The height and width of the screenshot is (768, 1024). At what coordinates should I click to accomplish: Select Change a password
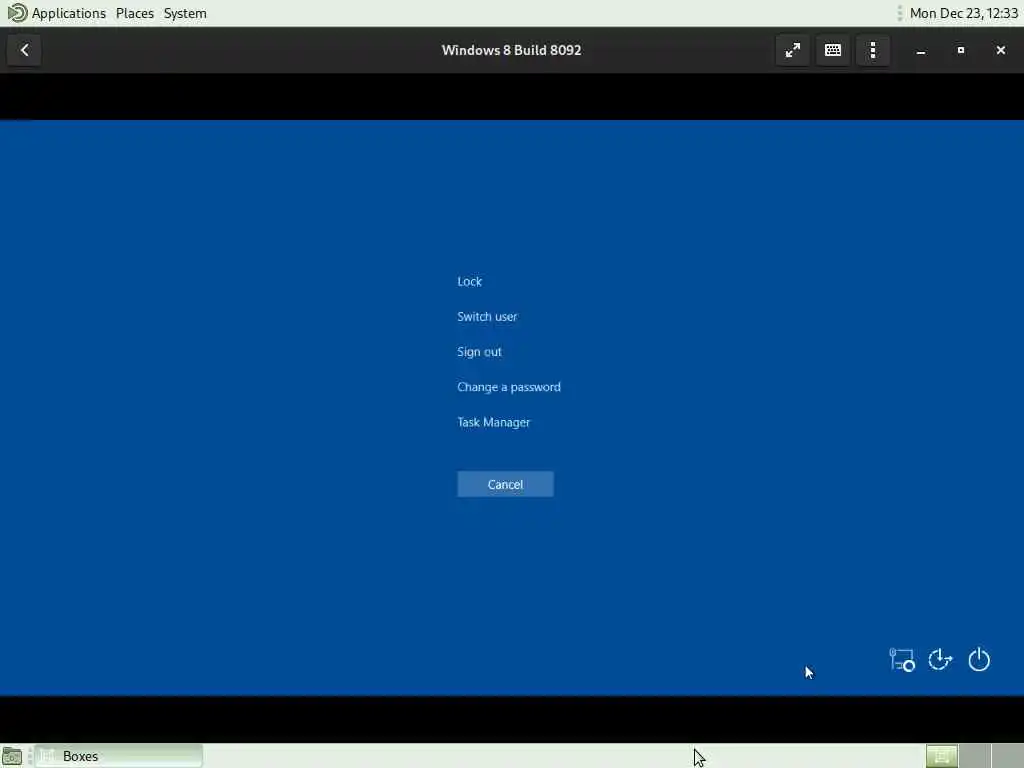point(509,387)
